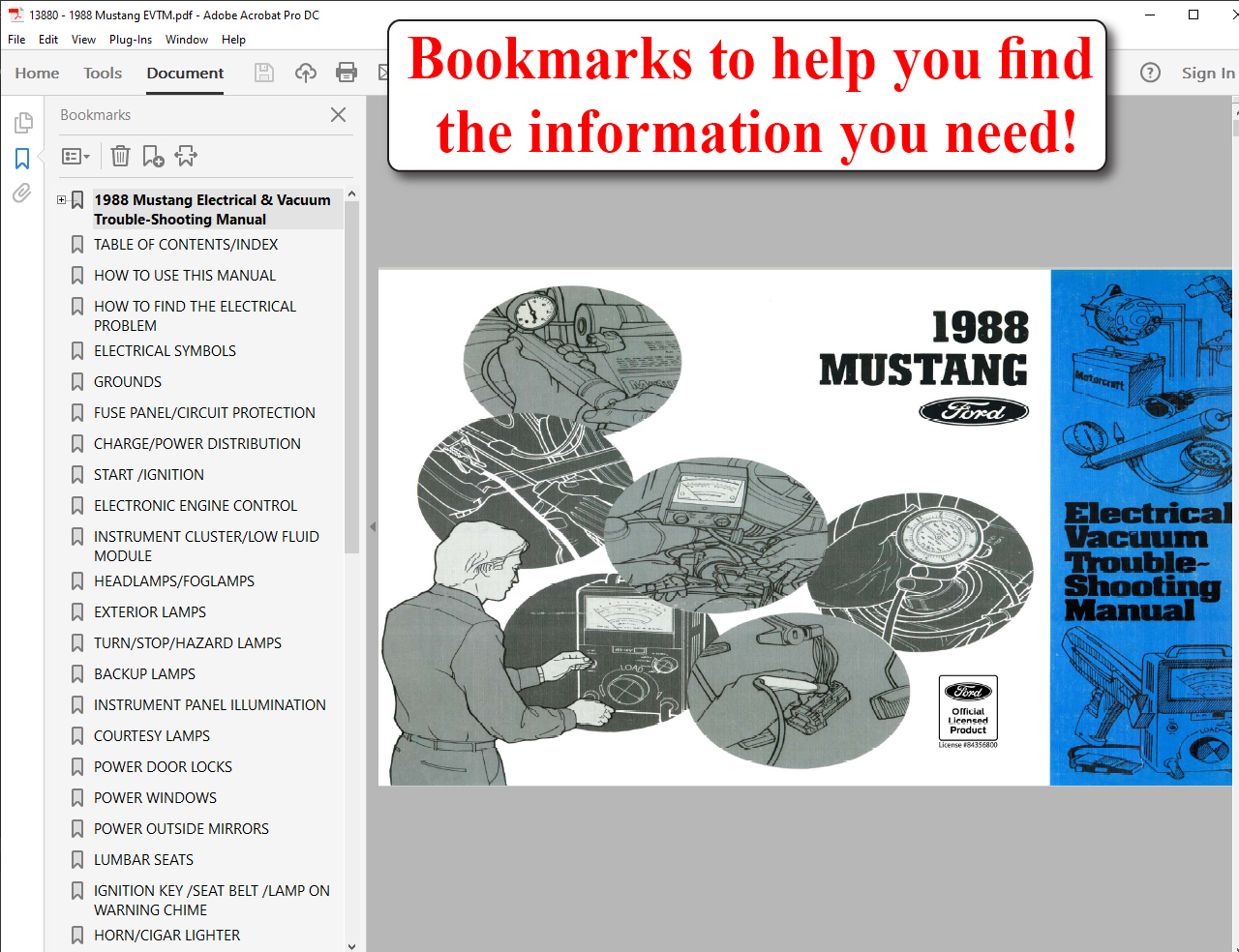The image size is (1239, 952).
Task: Jump to the GROUNDS bookmark
Action: point(128,382)
